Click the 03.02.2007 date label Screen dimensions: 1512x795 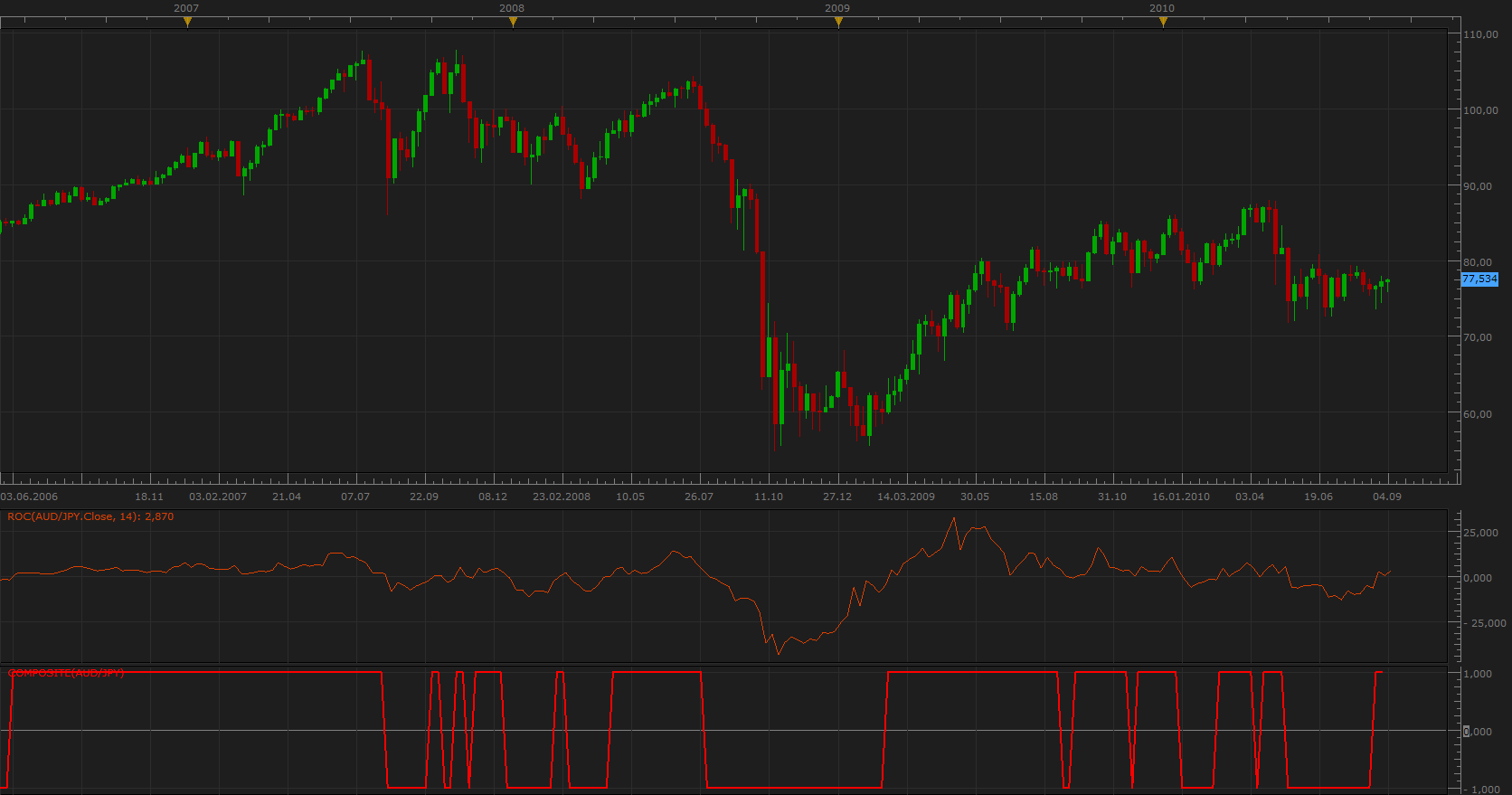tap(218, 497)
